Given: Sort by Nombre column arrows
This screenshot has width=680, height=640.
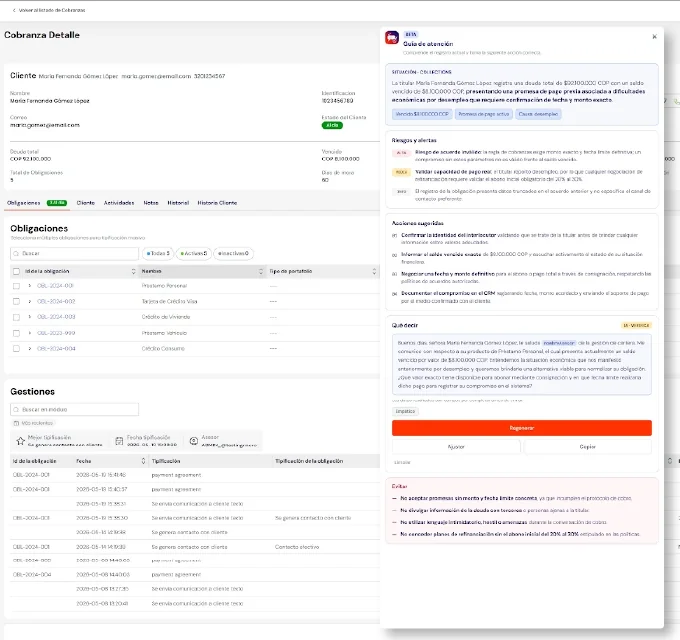Looking at the screenshot, I should click(x=261, y=271).
